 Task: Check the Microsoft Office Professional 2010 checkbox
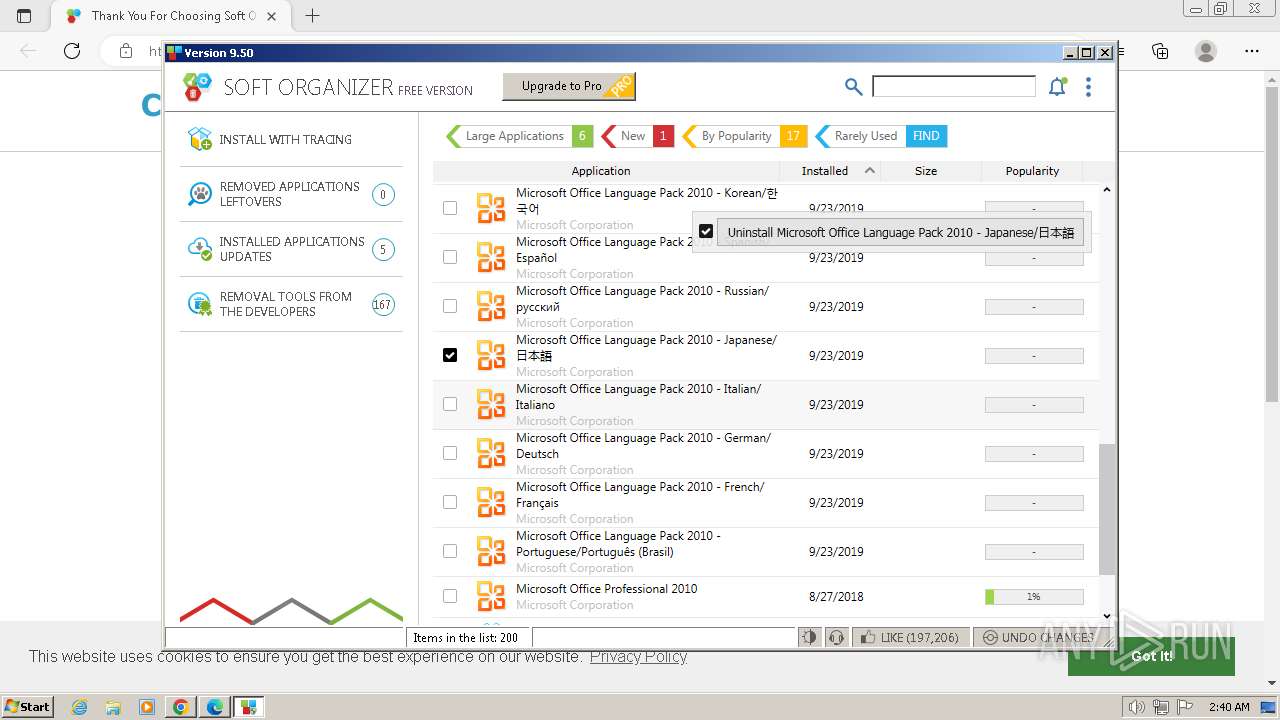450,596
